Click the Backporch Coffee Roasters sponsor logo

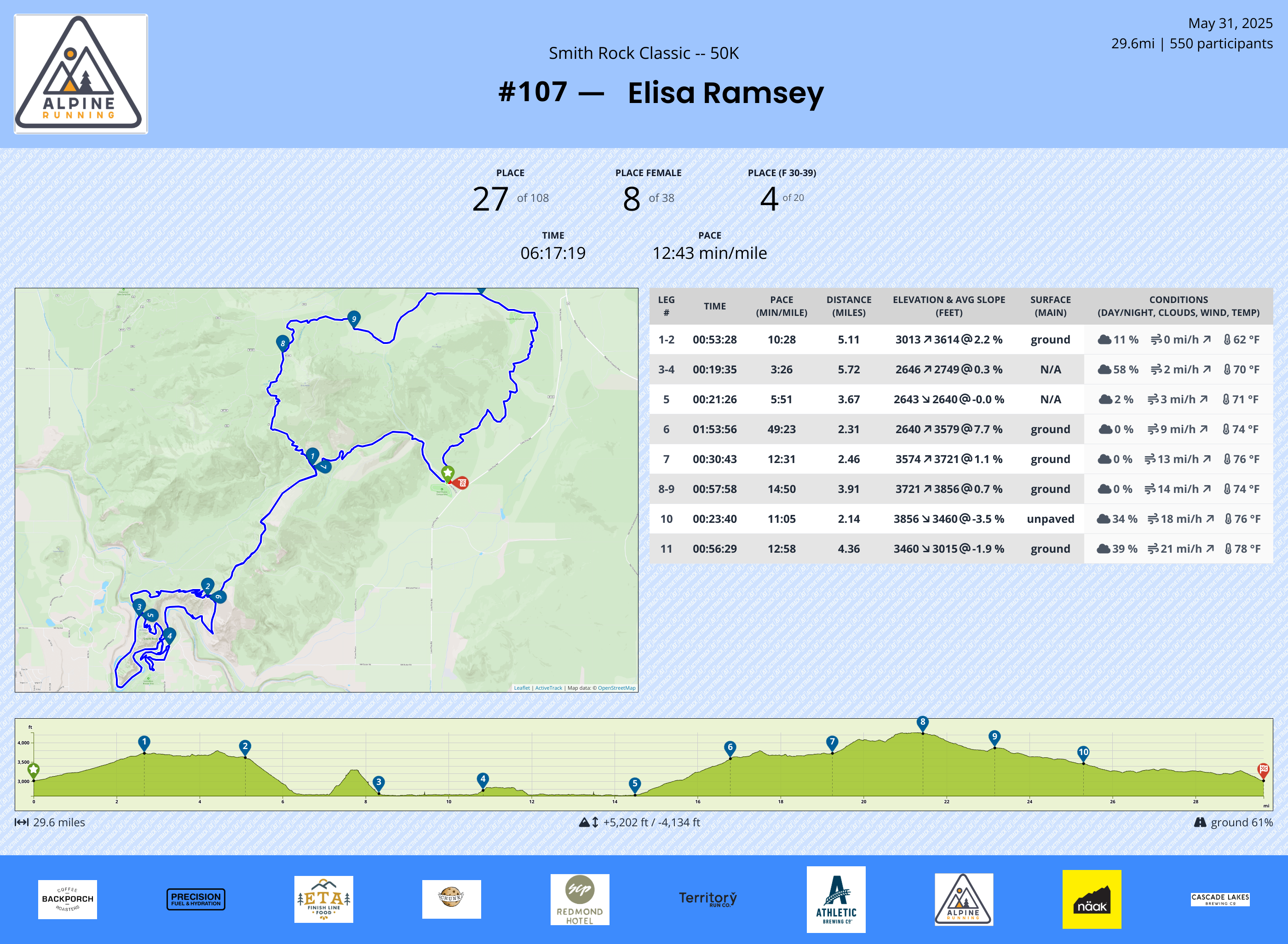point(68,899)
